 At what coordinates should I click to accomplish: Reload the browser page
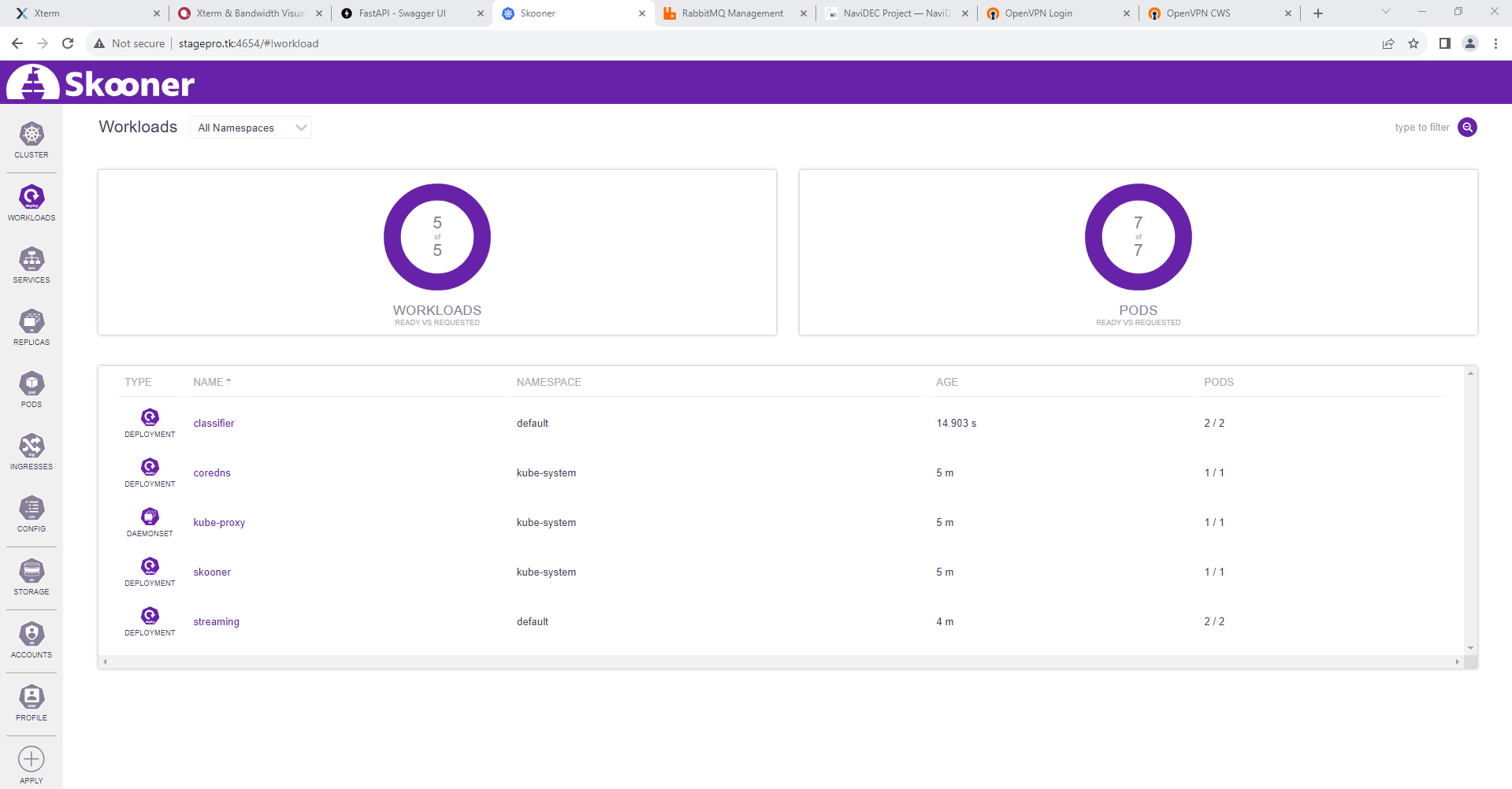coord(68,43)
